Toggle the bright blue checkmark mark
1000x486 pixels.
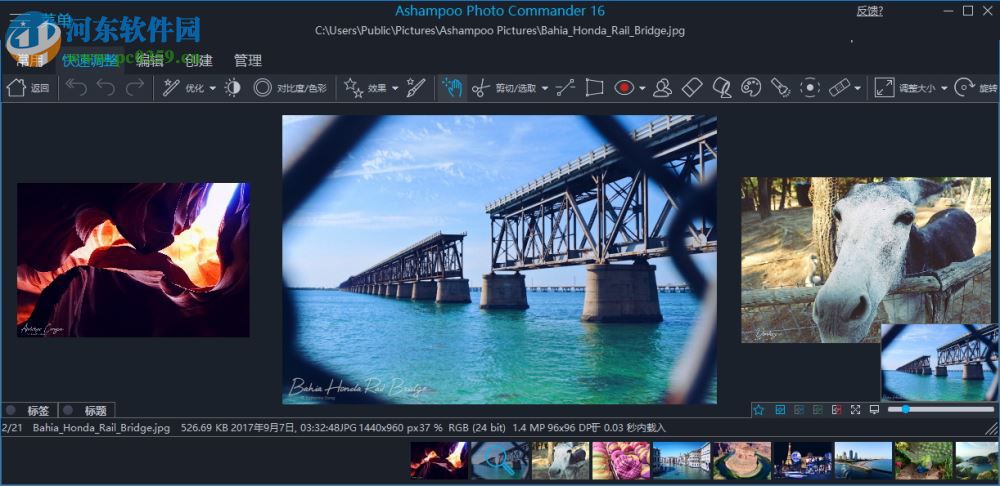tap(780, 409)
